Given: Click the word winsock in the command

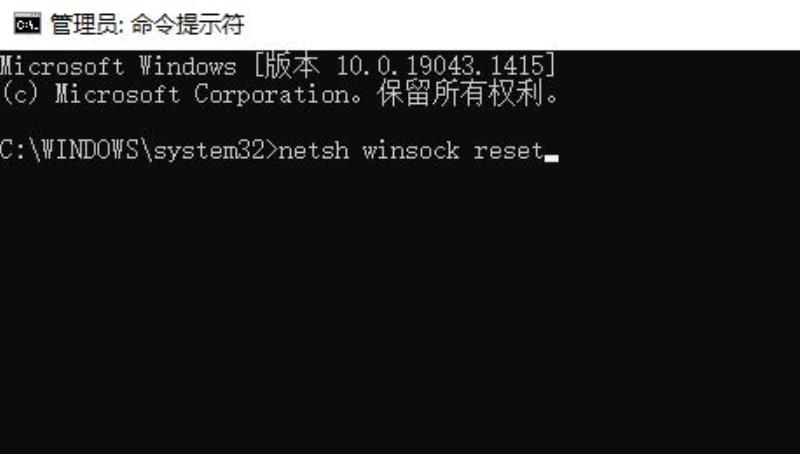Looking at the screenshot, I should (x=411, y=151).
